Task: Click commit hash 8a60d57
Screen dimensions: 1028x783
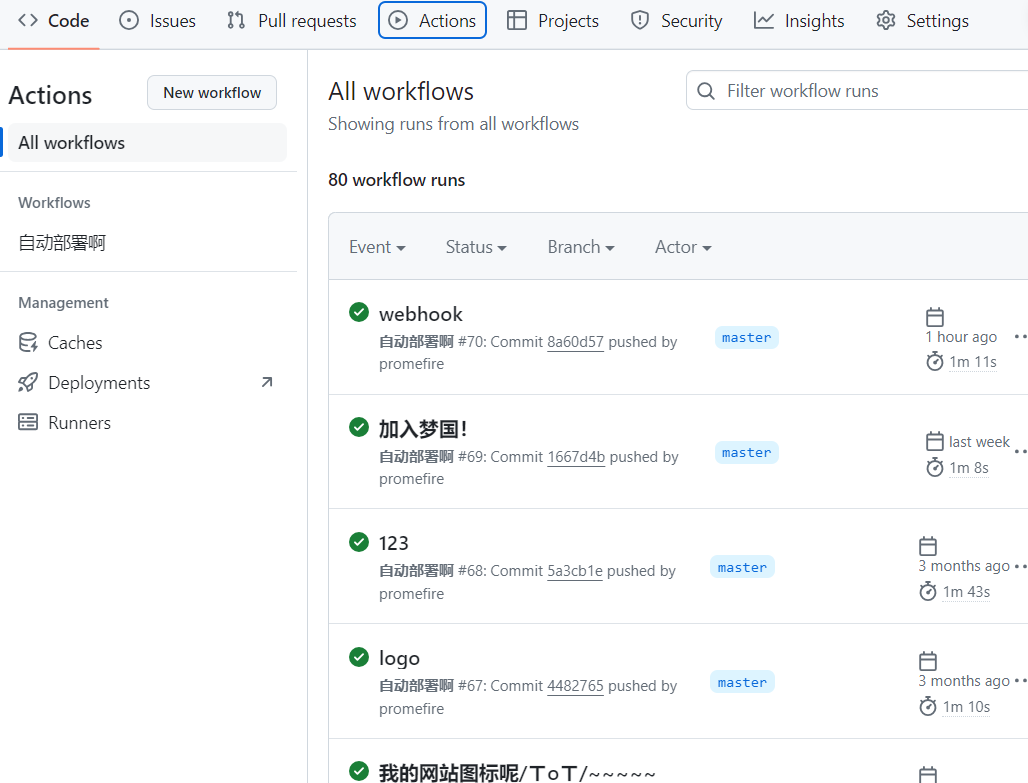Action: coord(575,342)
